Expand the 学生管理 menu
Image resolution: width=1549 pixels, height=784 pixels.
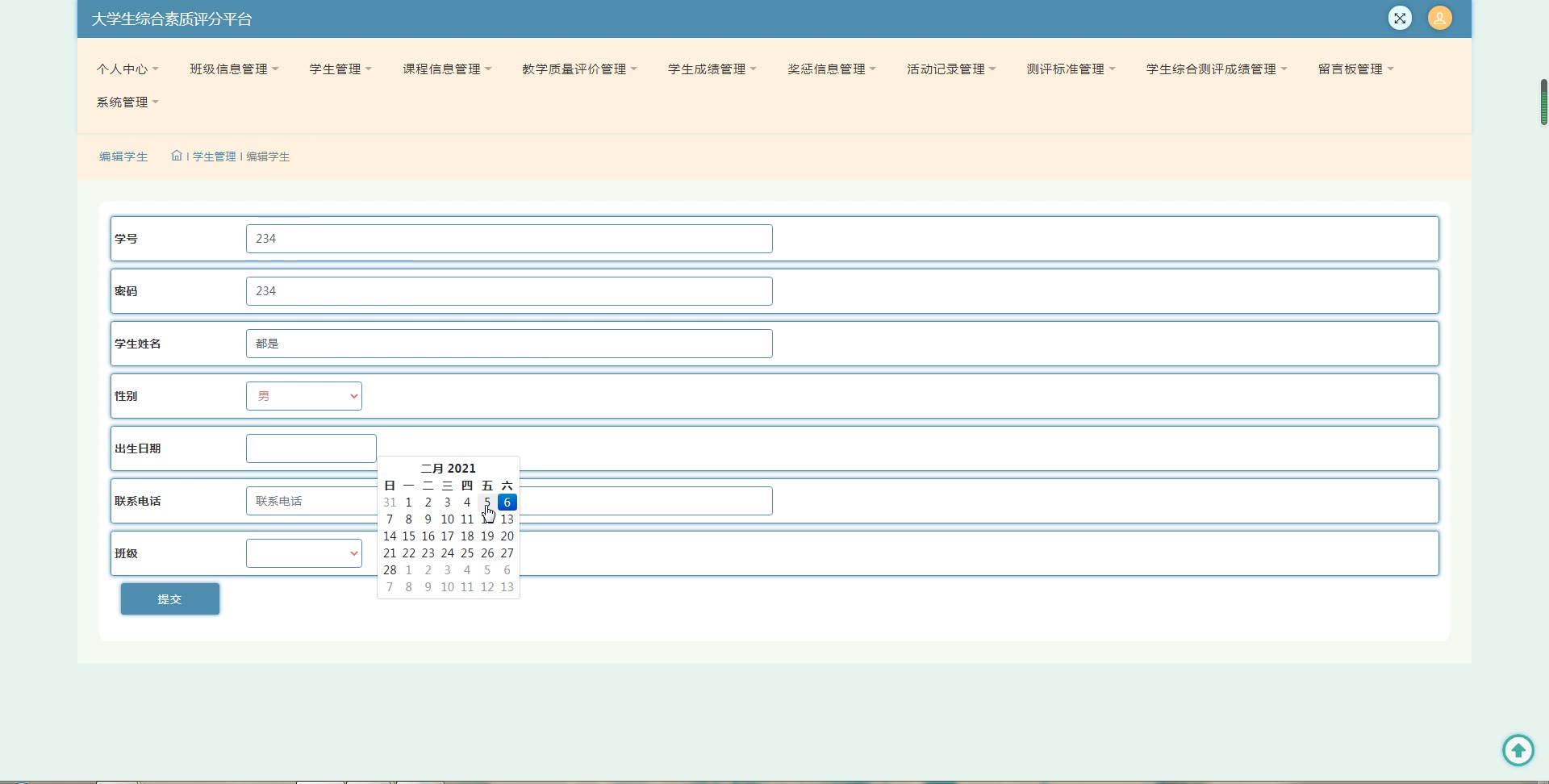pos(340,69)
